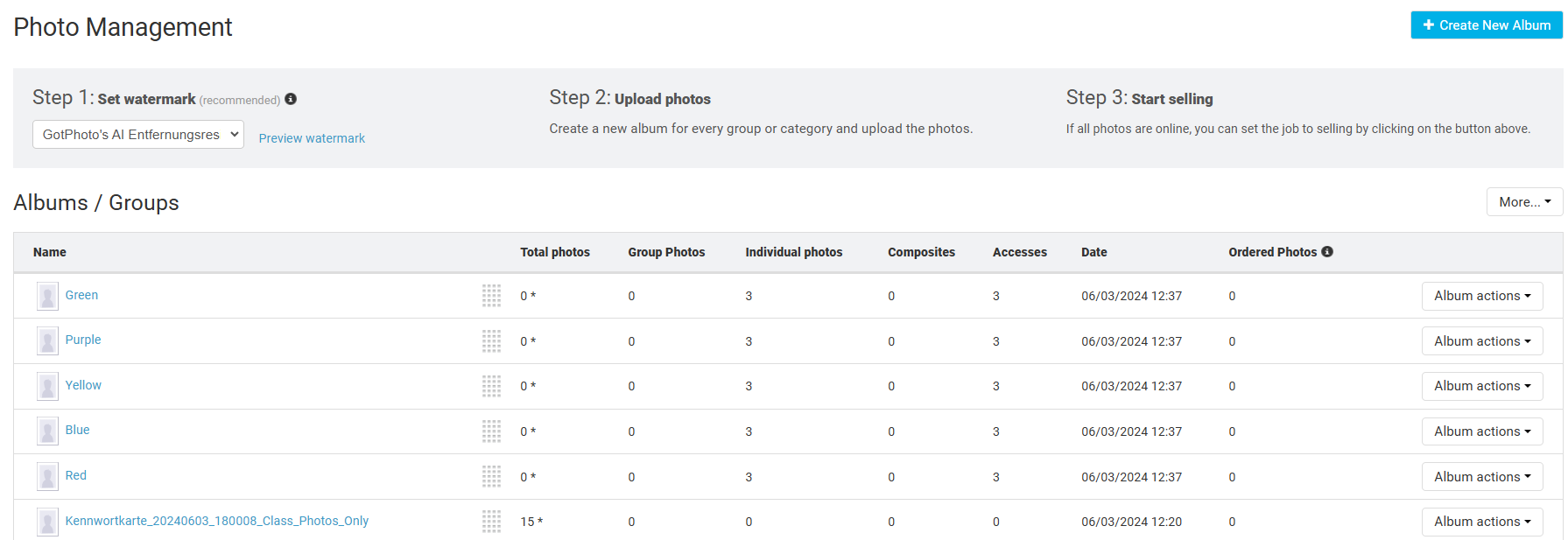Viewport: 1568px width, 540px height.
Task: Open the Blue album link
Action: pyautogui.click(x=77, y=430)
